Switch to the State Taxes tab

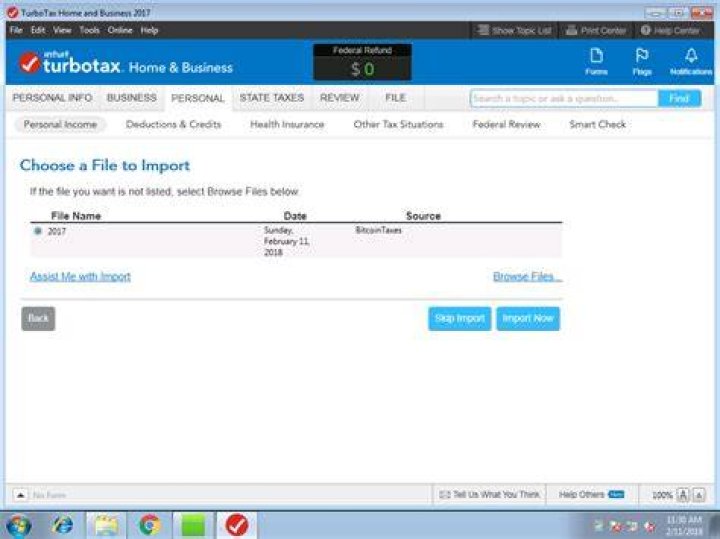272,98
